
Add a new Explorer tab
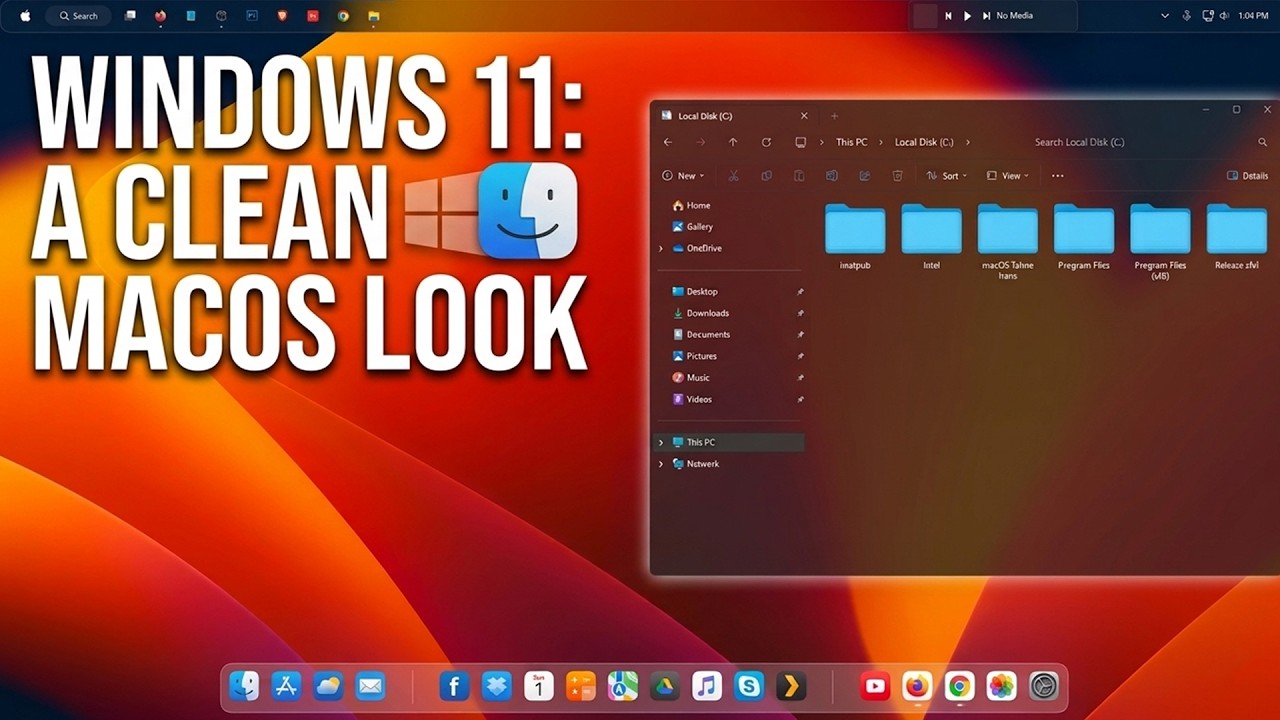pos(834,116)
